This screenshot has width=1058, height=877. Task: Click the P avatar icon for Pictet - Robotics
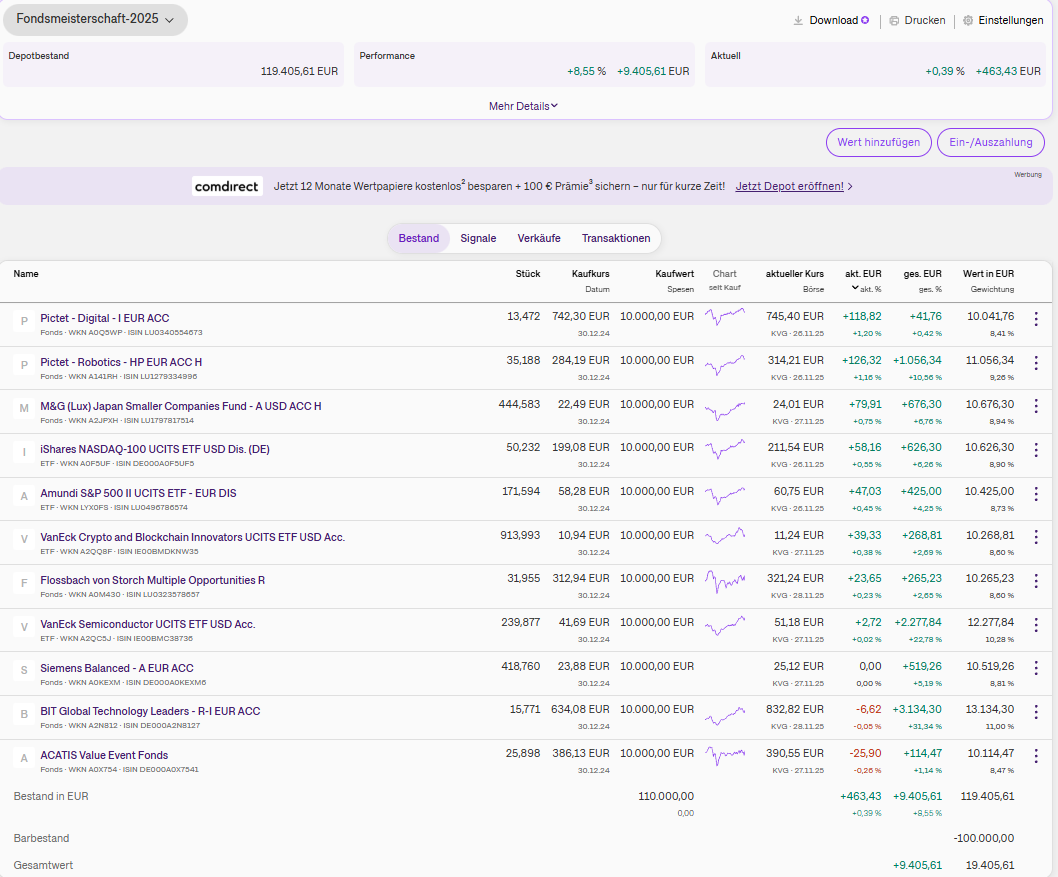point(24,365)
